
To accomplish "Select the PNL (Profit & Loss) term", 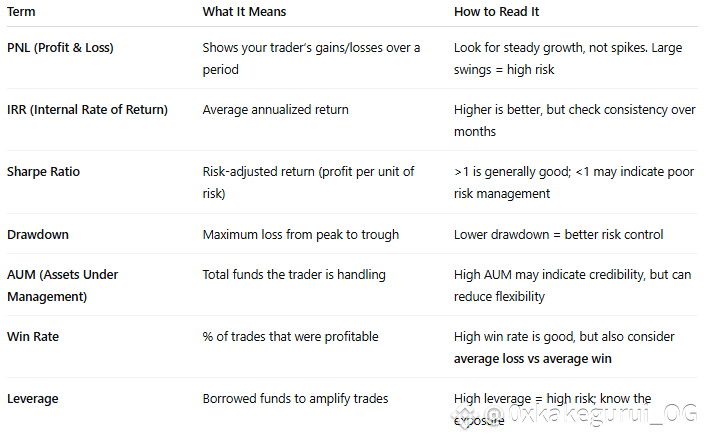I will pos(60,48).
